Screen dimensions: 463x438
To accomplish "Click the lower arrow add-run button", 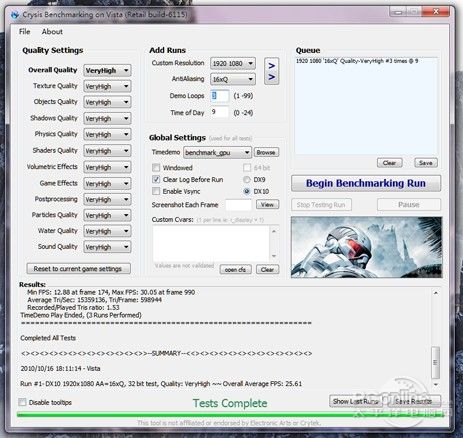I will click(x=272, y=77).
